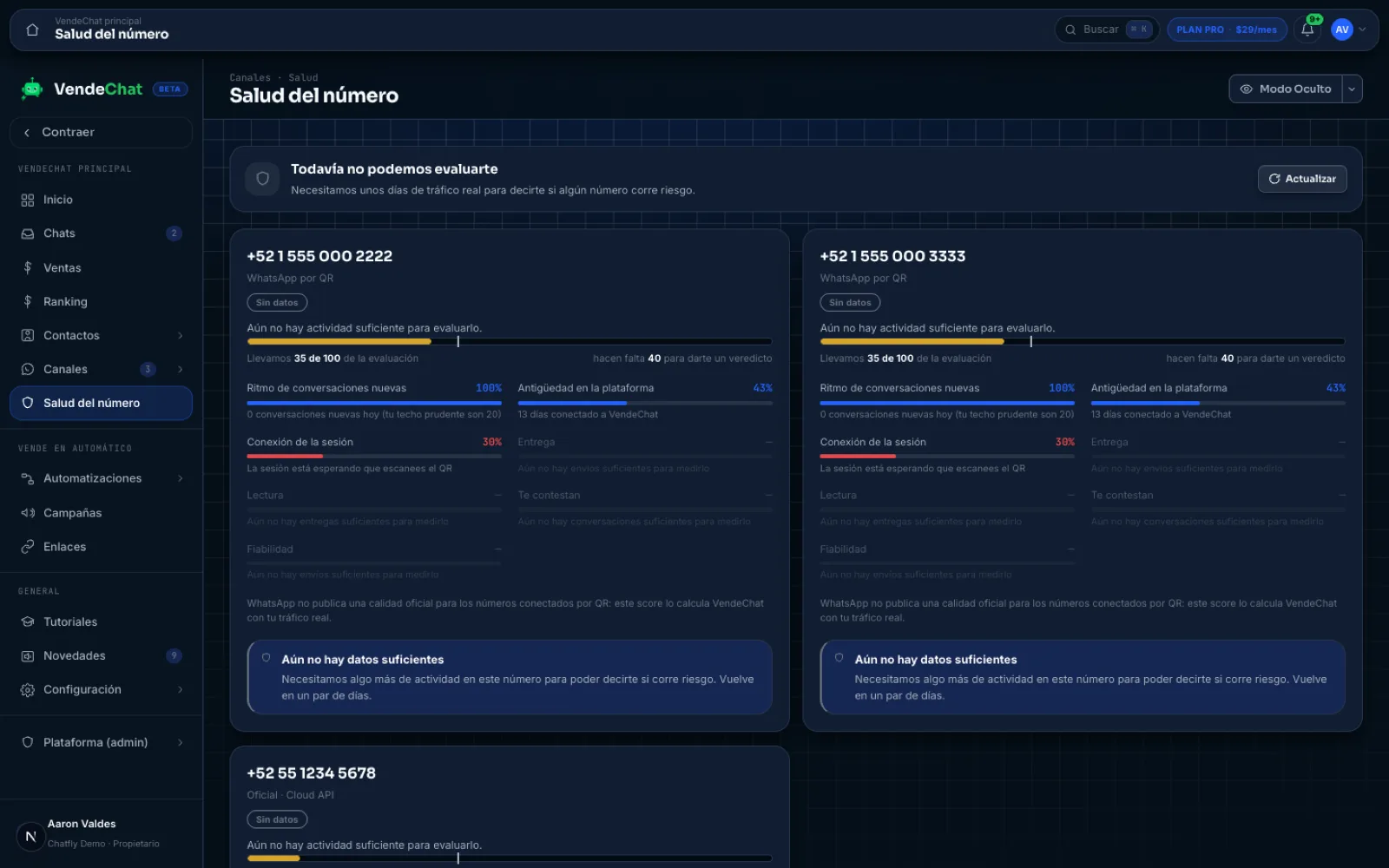The image size is (1389, 868).
Task: Click the VendeChat robot logo
Action: (32, 89)
